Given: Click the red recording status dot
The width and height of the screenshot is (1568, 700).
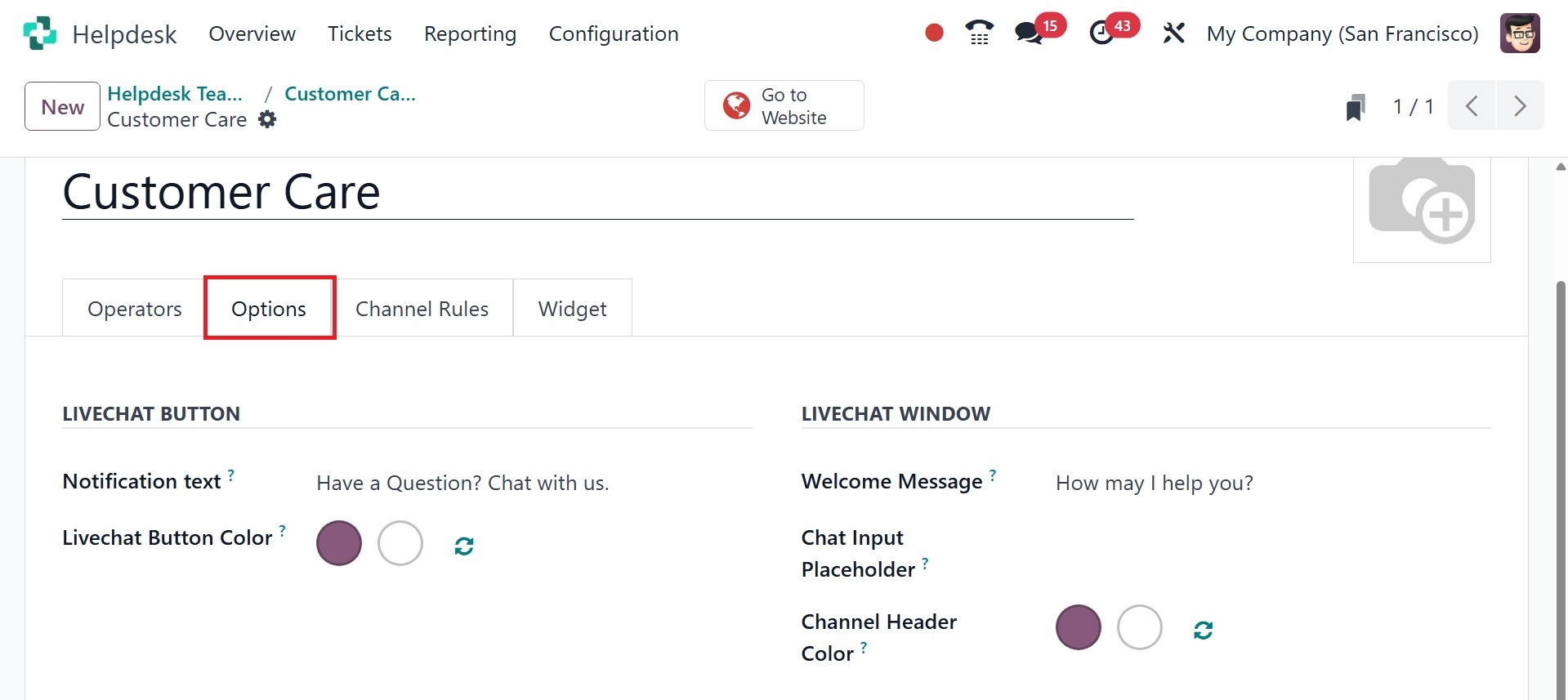Looking at the screenshot, I should [x=934, y=33].
